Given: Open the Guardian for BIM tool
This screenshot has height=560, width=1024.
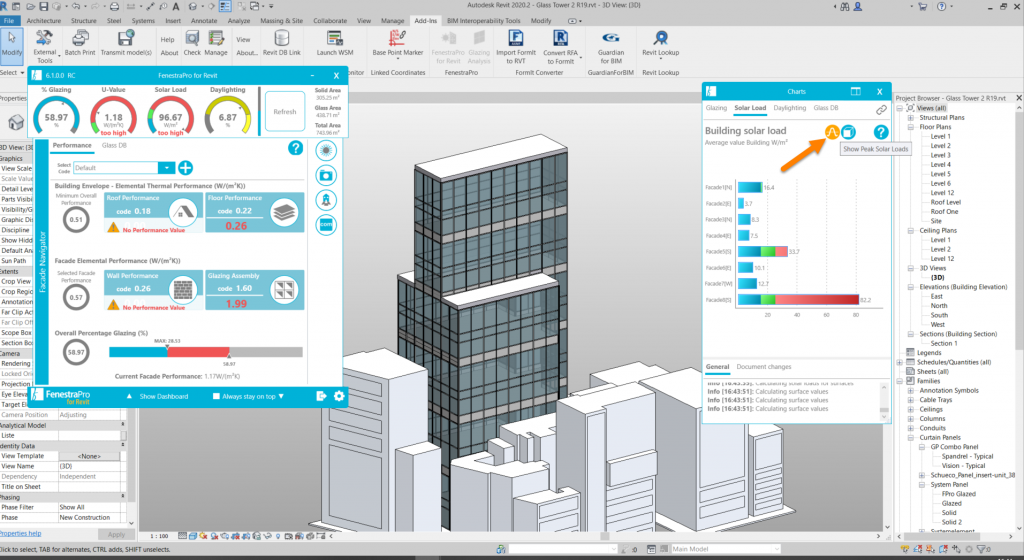Looking at the screenshot, I should [611, 47].
